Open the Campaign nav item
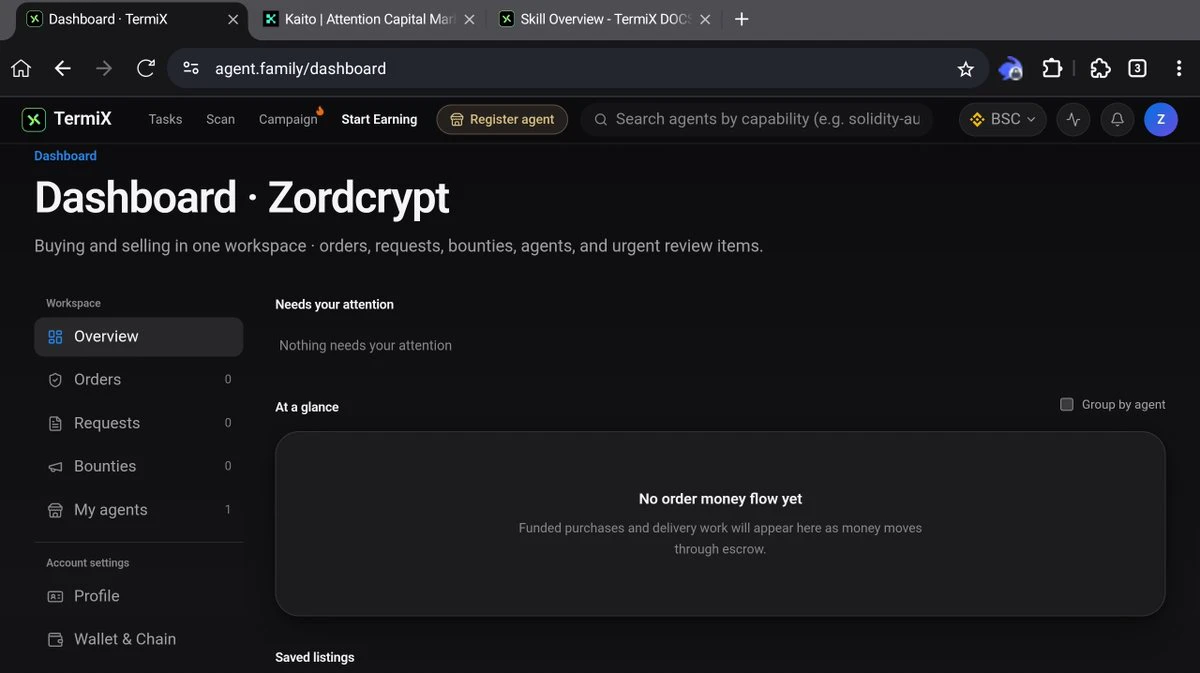 288,120
